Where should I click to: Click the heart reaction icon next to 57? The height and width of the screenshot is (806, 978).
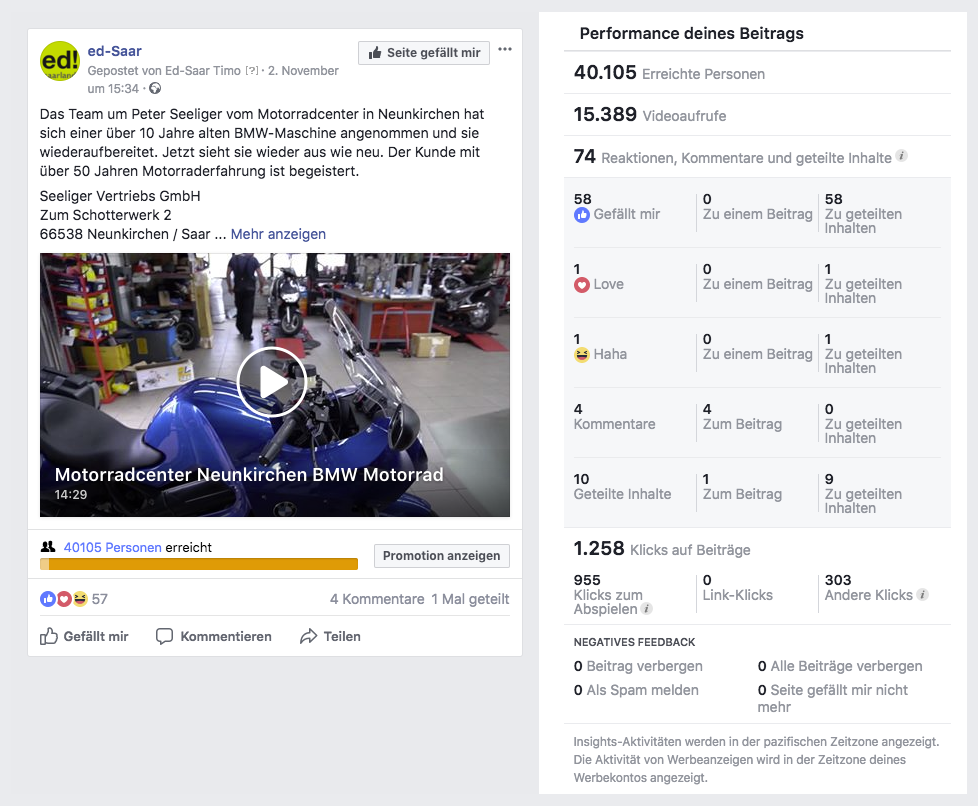pyautogui.click(x=64, y=599)
